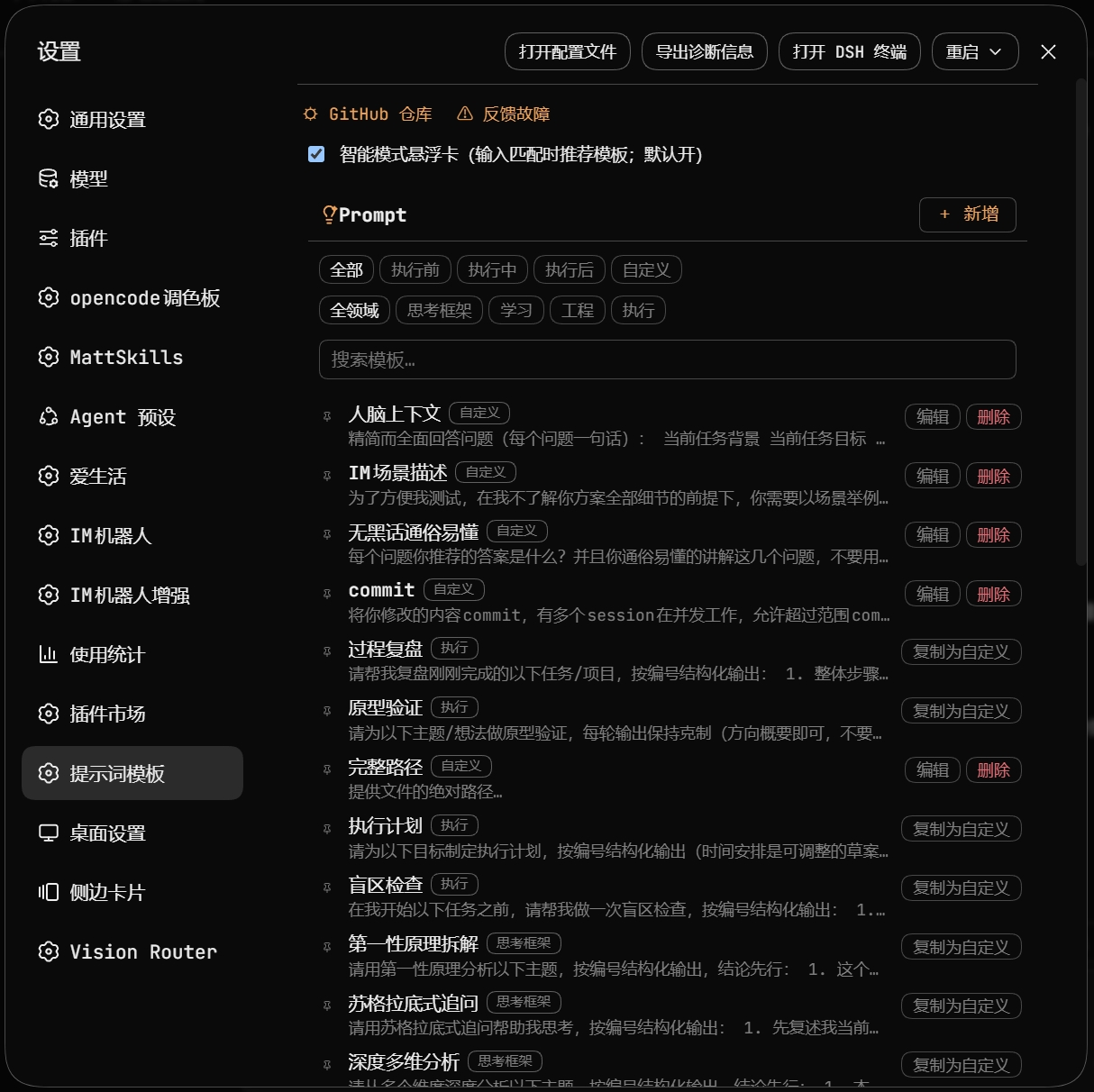Click the pin icon for 人脑上下文
The width and height of the screenshot is (1094, 1092).
coord(327,416)
